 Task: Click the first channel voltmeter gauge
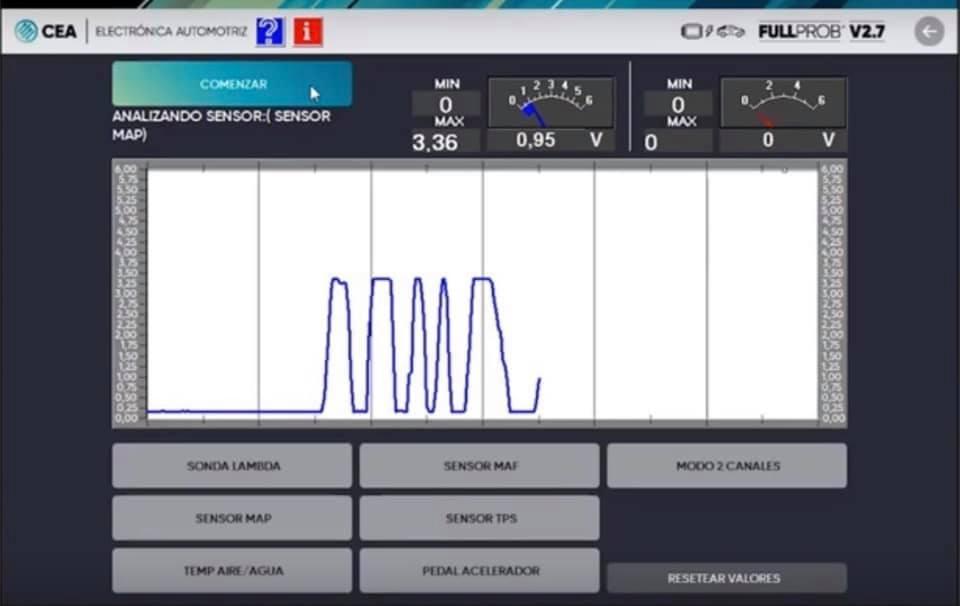tap(550, 102)
